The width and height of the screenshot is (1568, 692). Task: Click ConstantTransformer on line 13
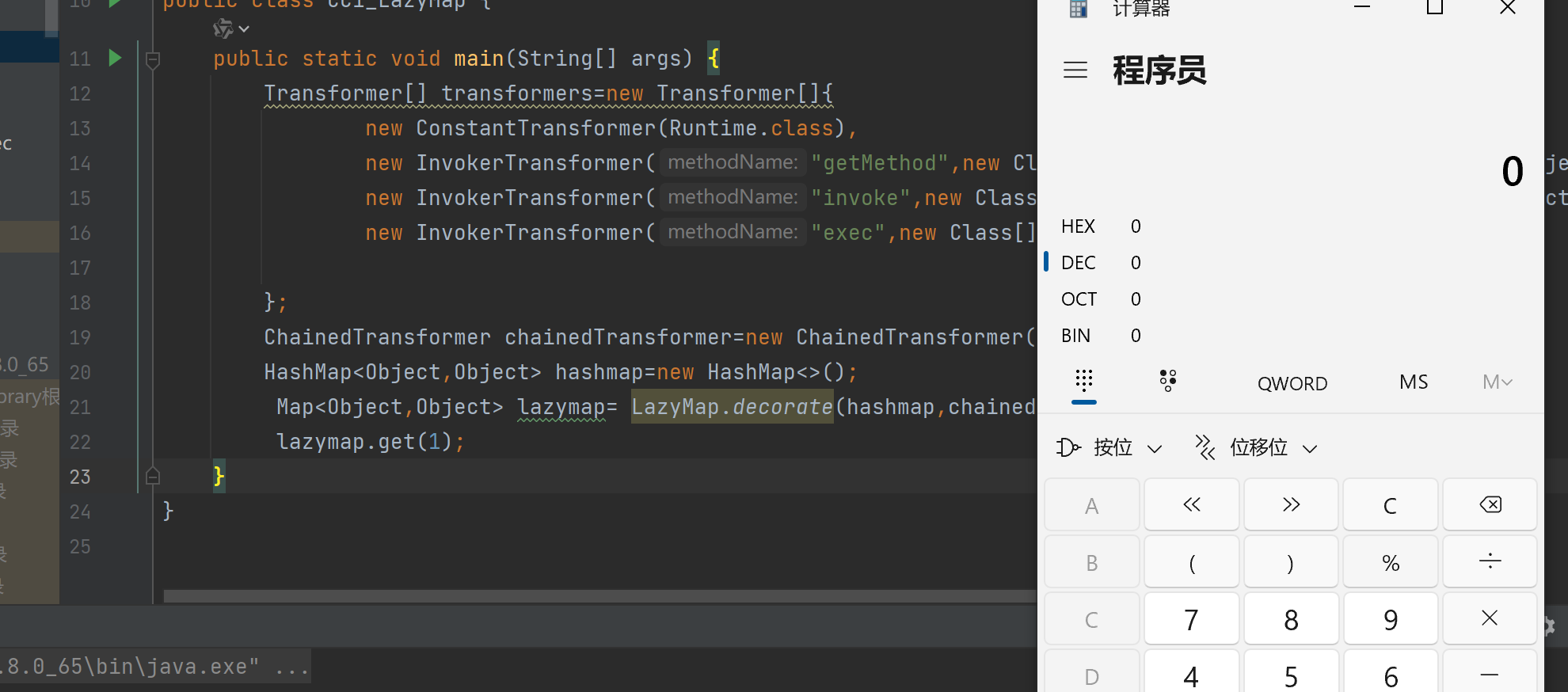click(x=536, y=128)
